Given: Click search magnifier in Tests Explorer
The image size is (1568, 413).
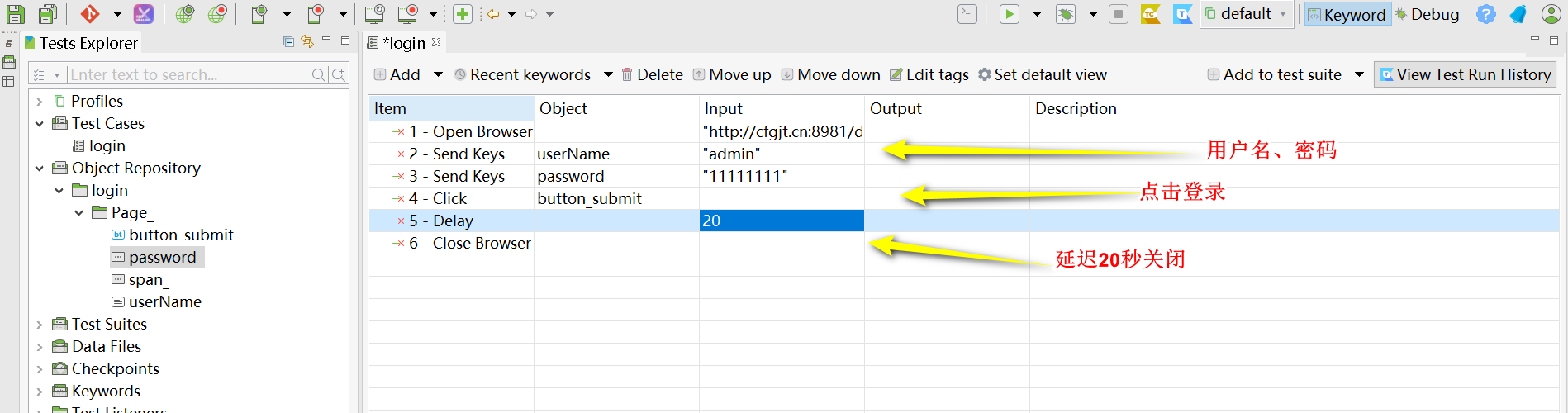Looking at the screenshot, I should pyautogui.click(x=319, y=74).
